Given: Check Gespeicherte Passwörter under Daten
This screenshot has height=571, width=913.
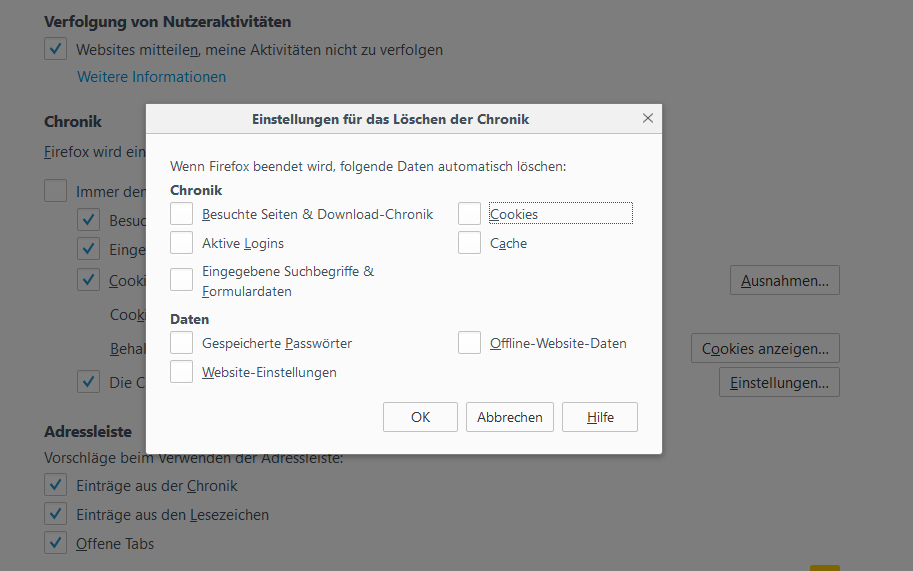Looking at the screenshot, I should (182, 343).
